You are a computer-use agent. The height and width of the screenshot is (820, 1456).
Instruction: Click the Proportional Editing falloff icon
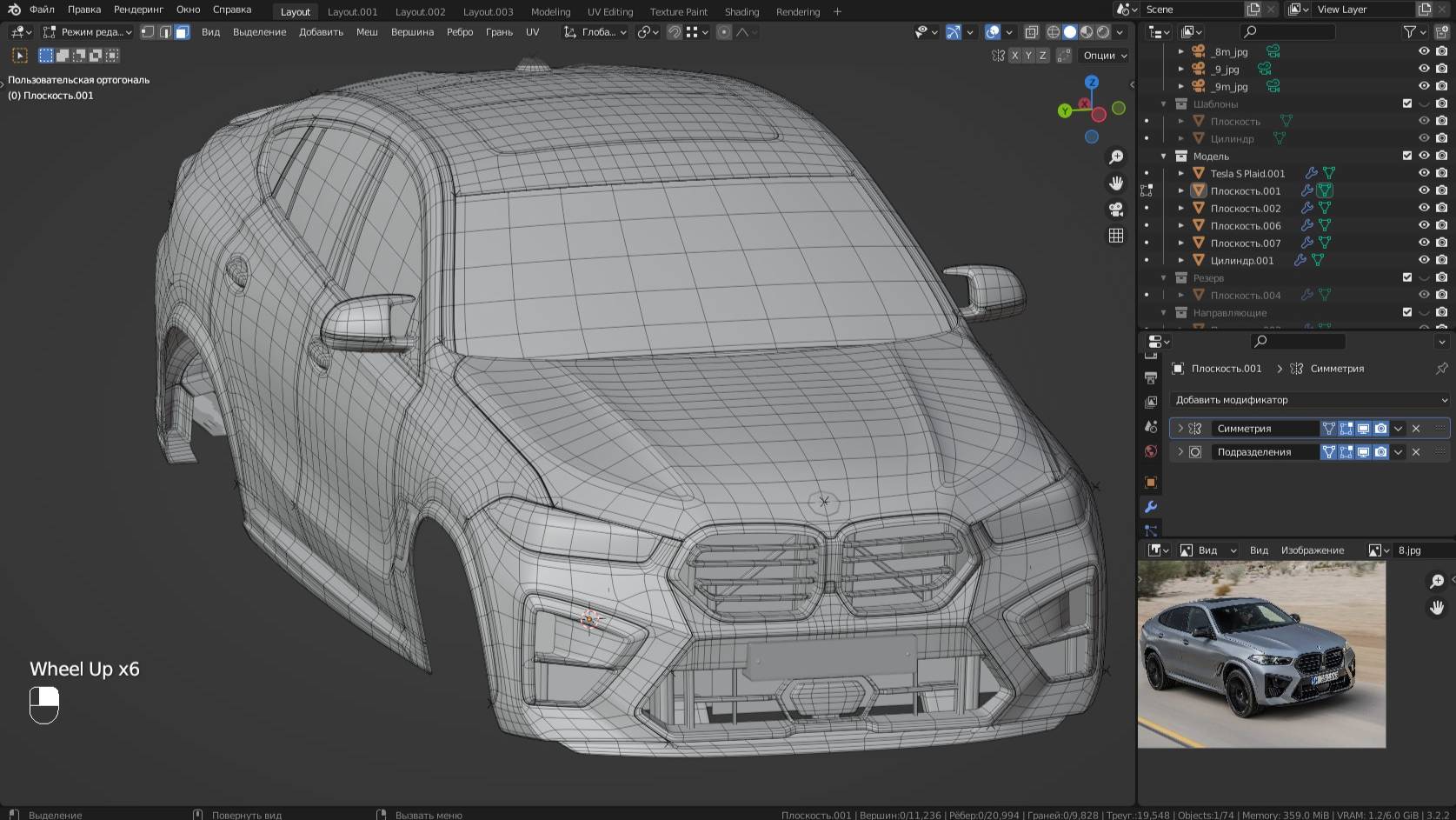(741, 32)
